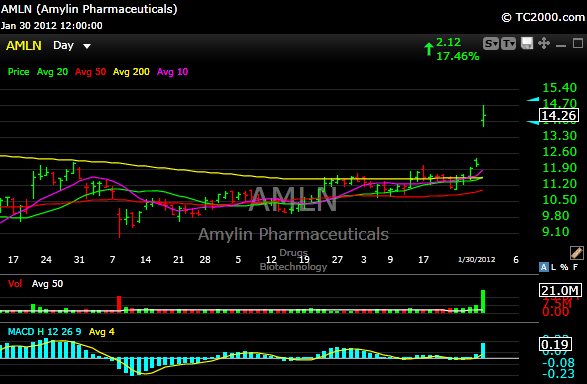Click the latest cyan MACD histogram bar
Image resolution: width=587 pixels, height=384 pixels.
click(483, 350)
